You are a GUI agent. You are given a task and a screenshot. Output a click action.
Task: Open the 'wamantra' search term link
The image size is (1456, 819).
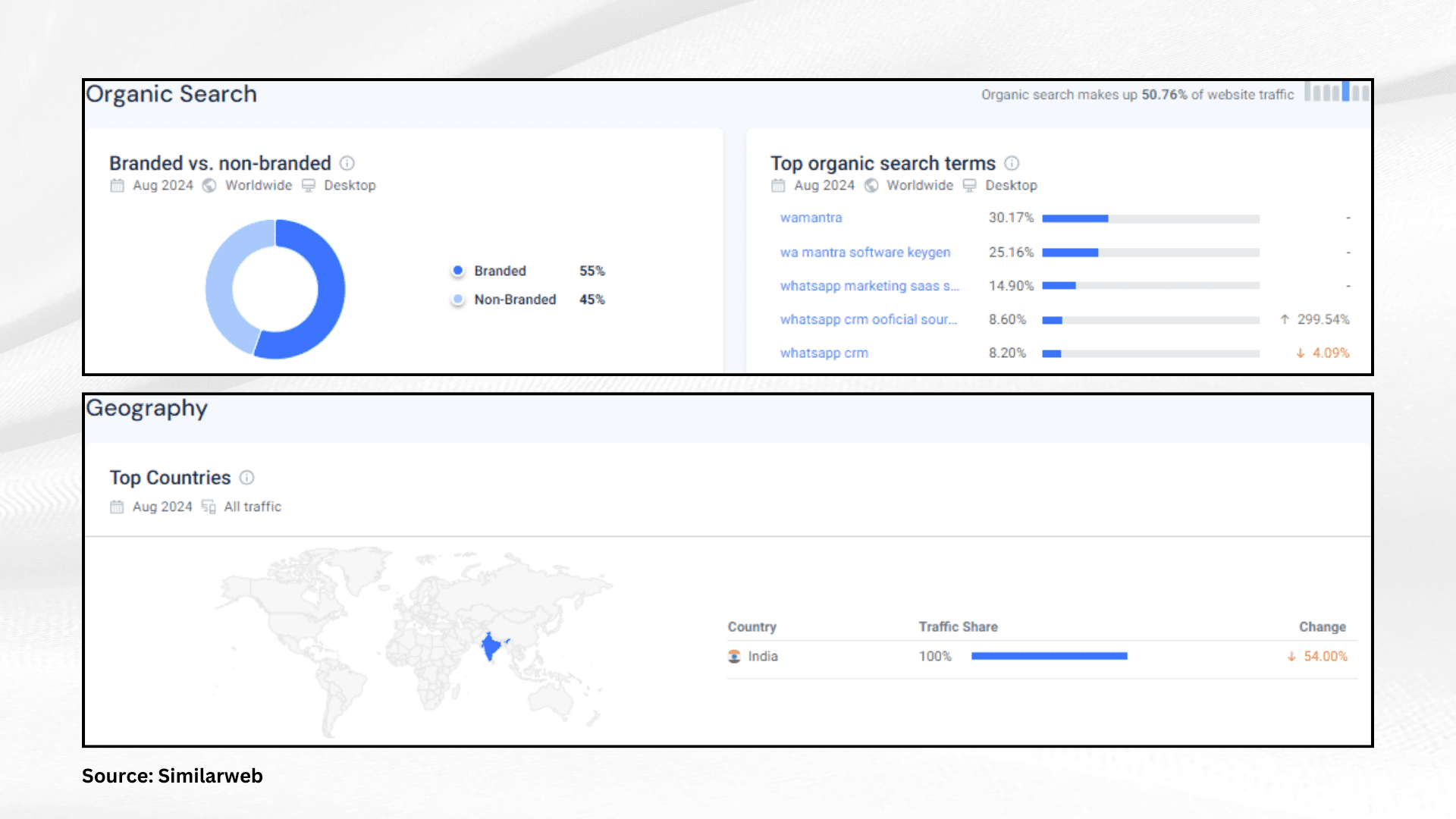click(811, 218)
